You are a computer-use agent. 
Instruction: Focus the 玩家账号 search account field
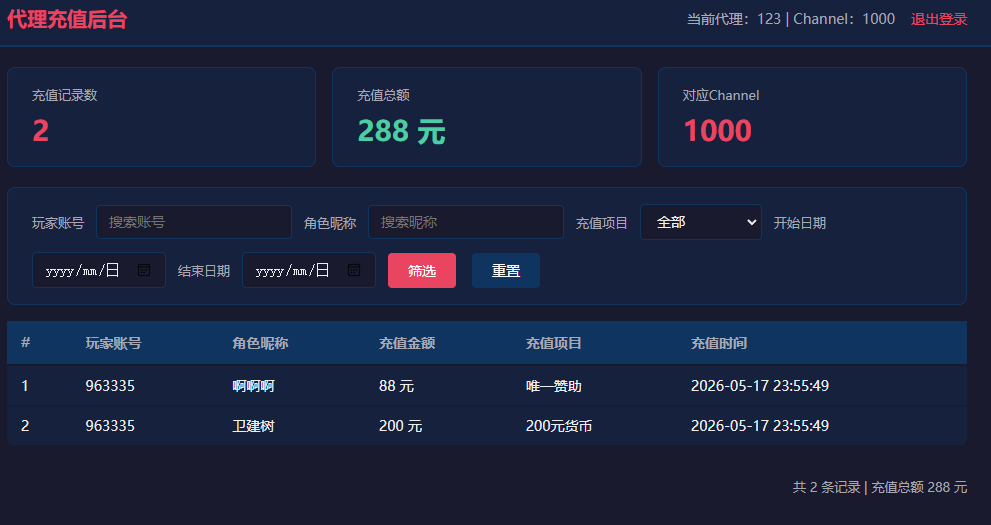193,222
